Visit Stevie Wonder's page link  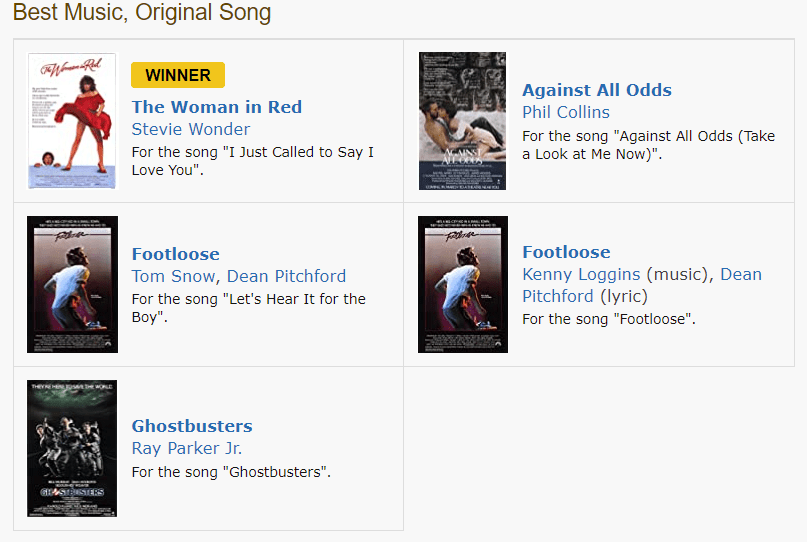(191, 129)
